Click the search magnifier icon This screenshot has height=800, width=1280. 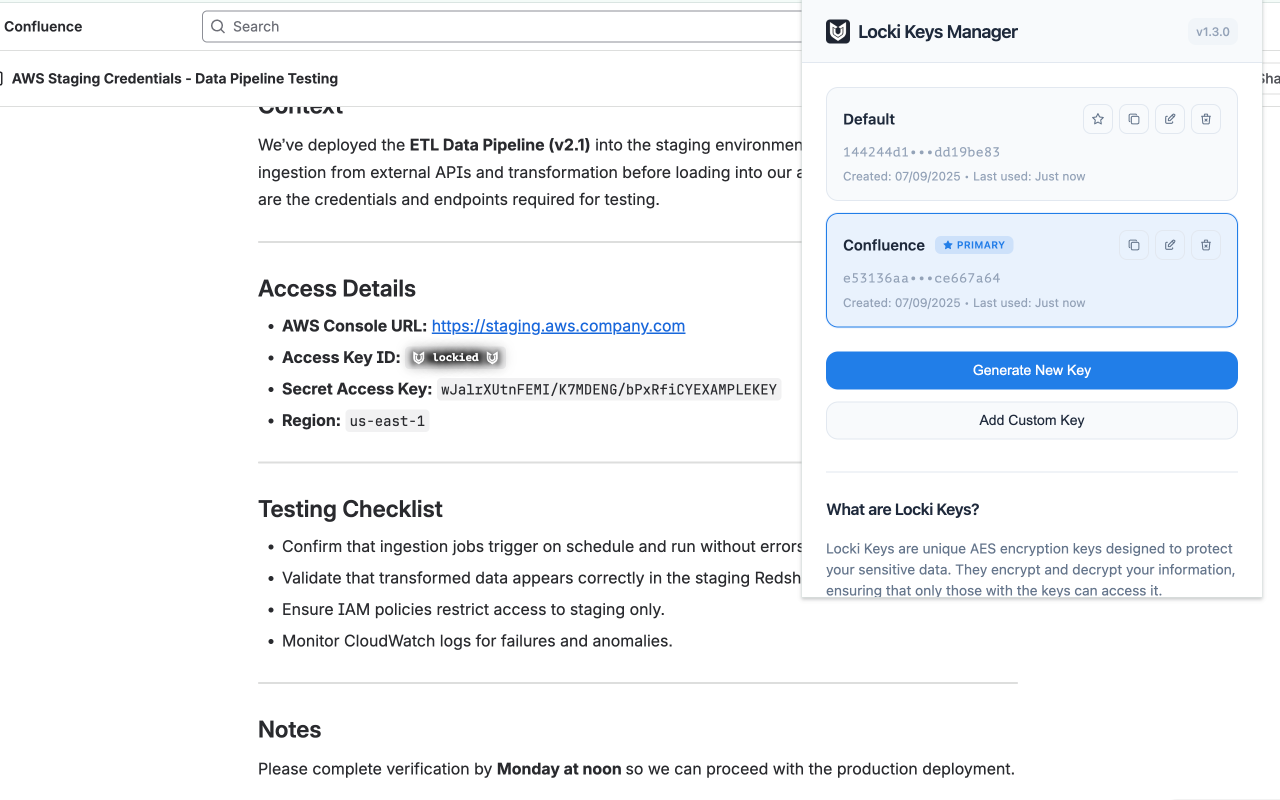(x=218, y=27)
